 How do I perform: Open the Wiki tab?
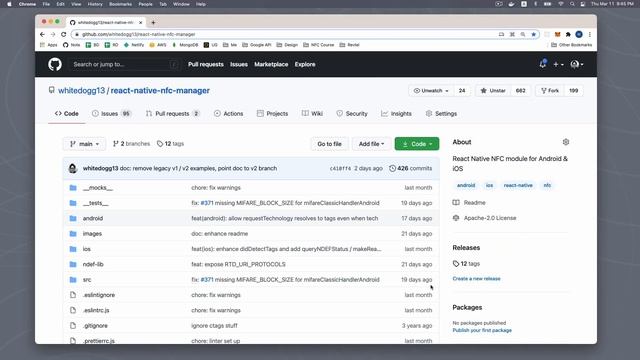(312, 113)
